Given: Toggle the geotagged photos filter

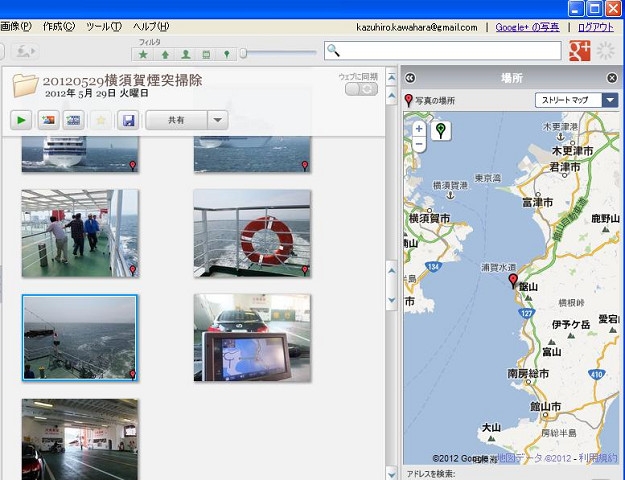Looking at the screenshot, I should 227,54.
